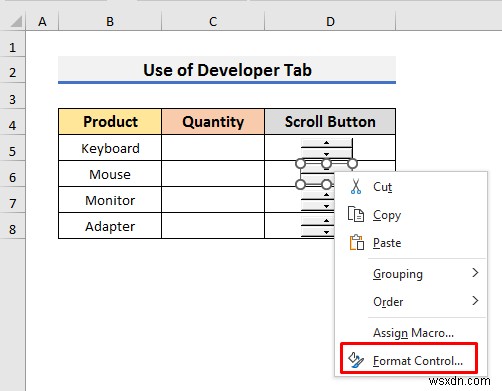The width and height of the screenshot is (502, 391).
Task: Open the Order submenu
Action: coord(411,302)
